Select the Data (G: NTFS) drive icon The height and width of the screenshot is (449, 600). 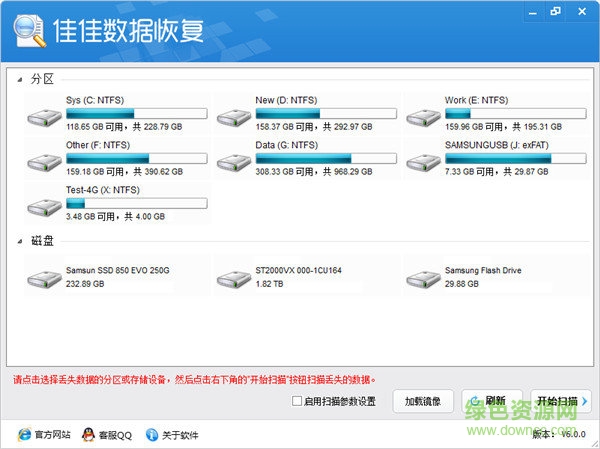click(x=234, y=162)
